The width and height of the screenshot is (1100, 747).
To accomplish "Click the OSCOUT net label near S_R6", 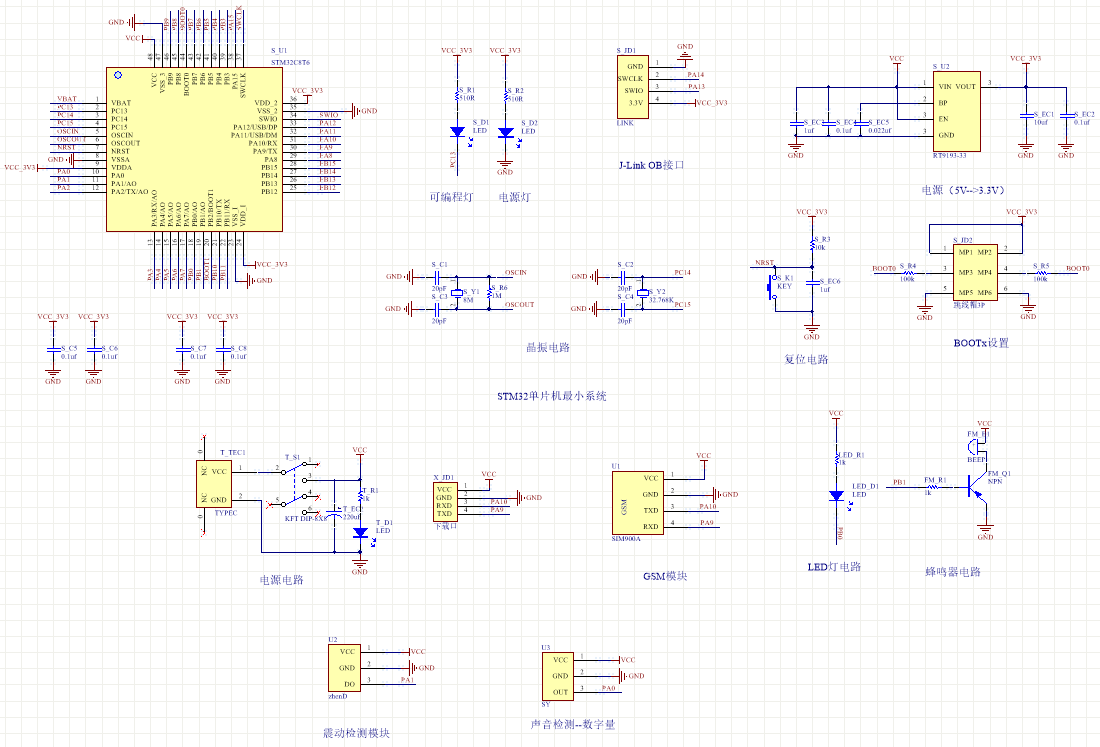I will (x=520, y=304).
